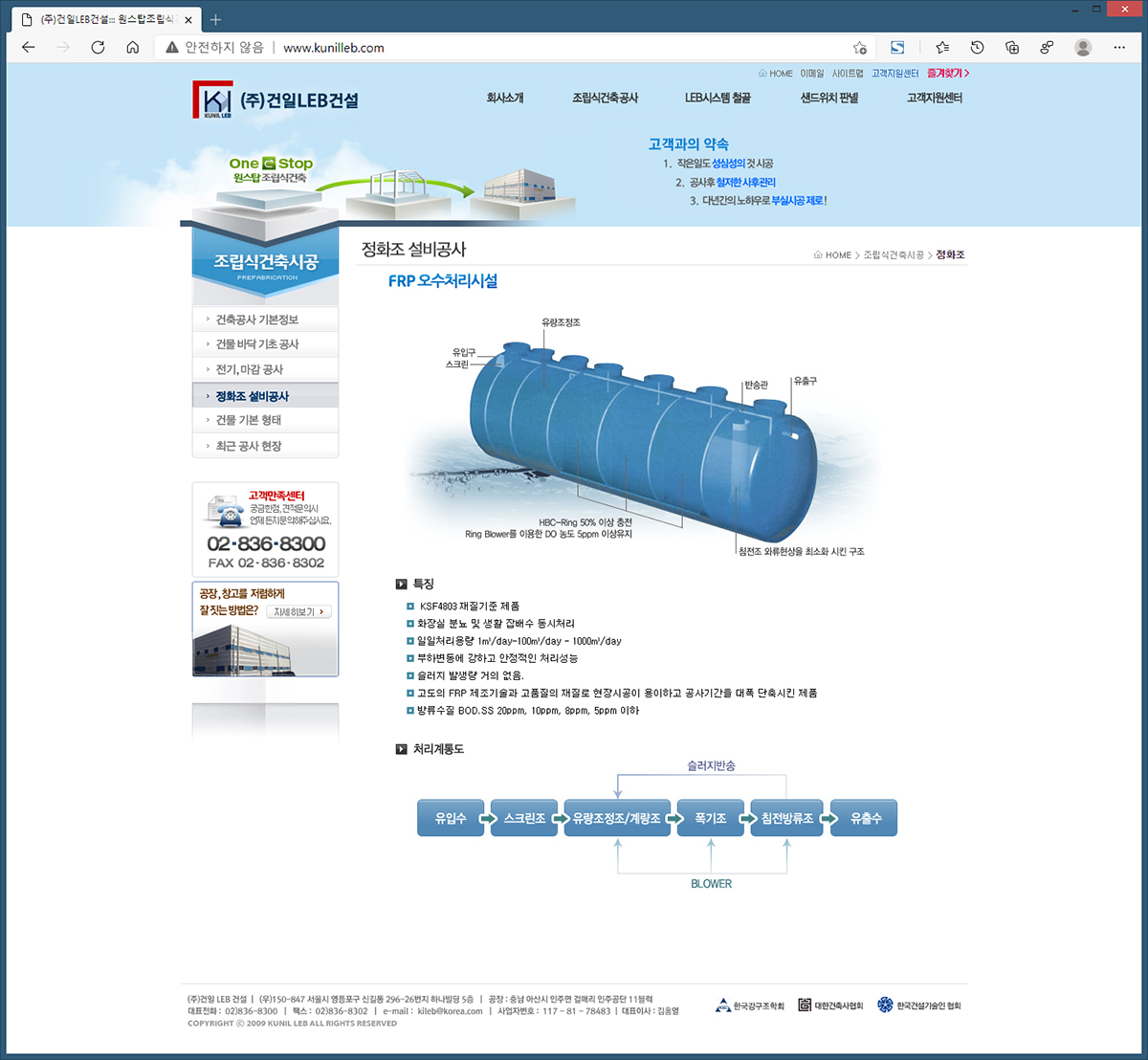Reload the page with the refresh icon

[x=98, y=48]
